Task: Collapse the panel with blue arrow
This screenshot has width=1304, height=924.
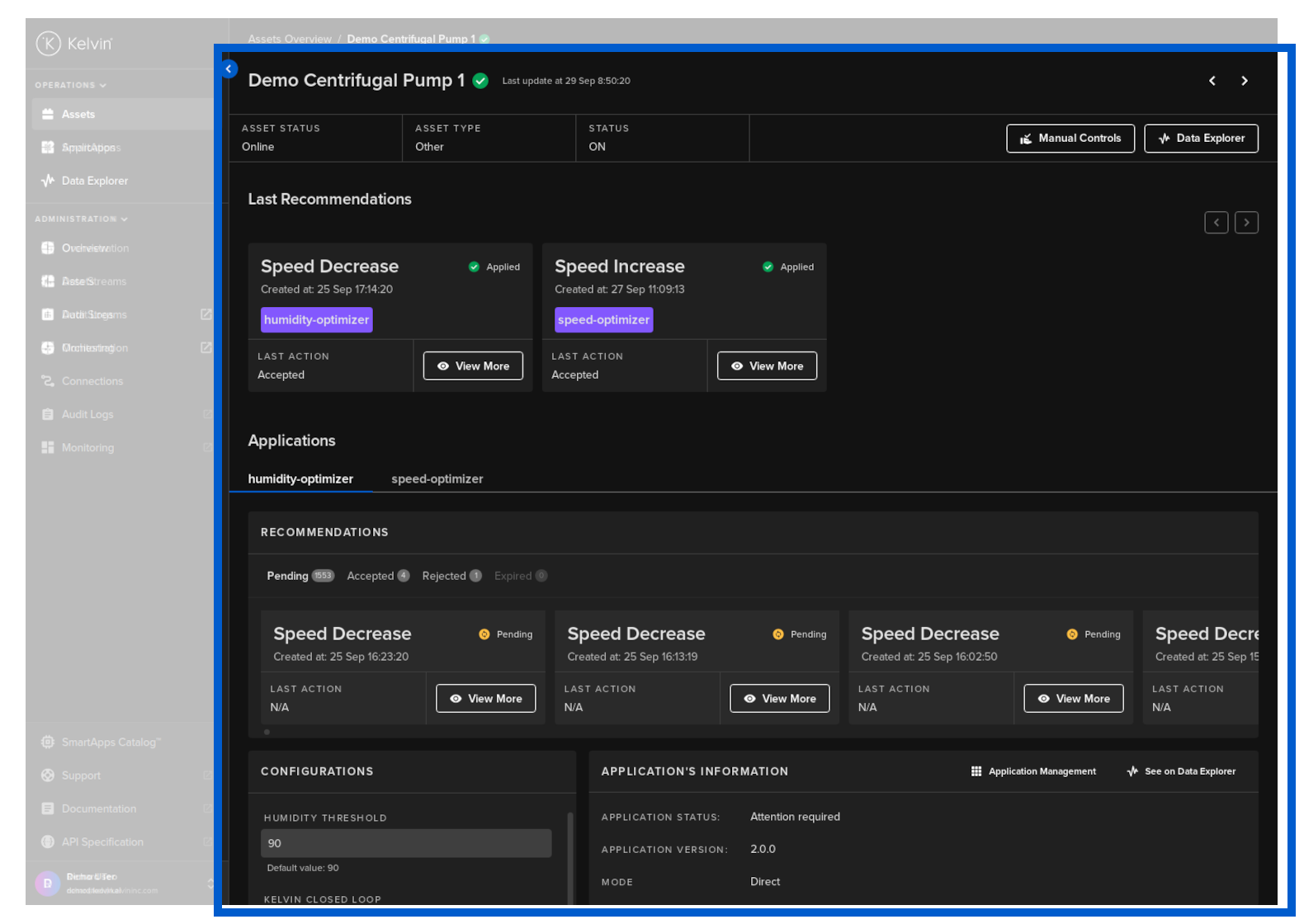Action: (x=229, y=69)
